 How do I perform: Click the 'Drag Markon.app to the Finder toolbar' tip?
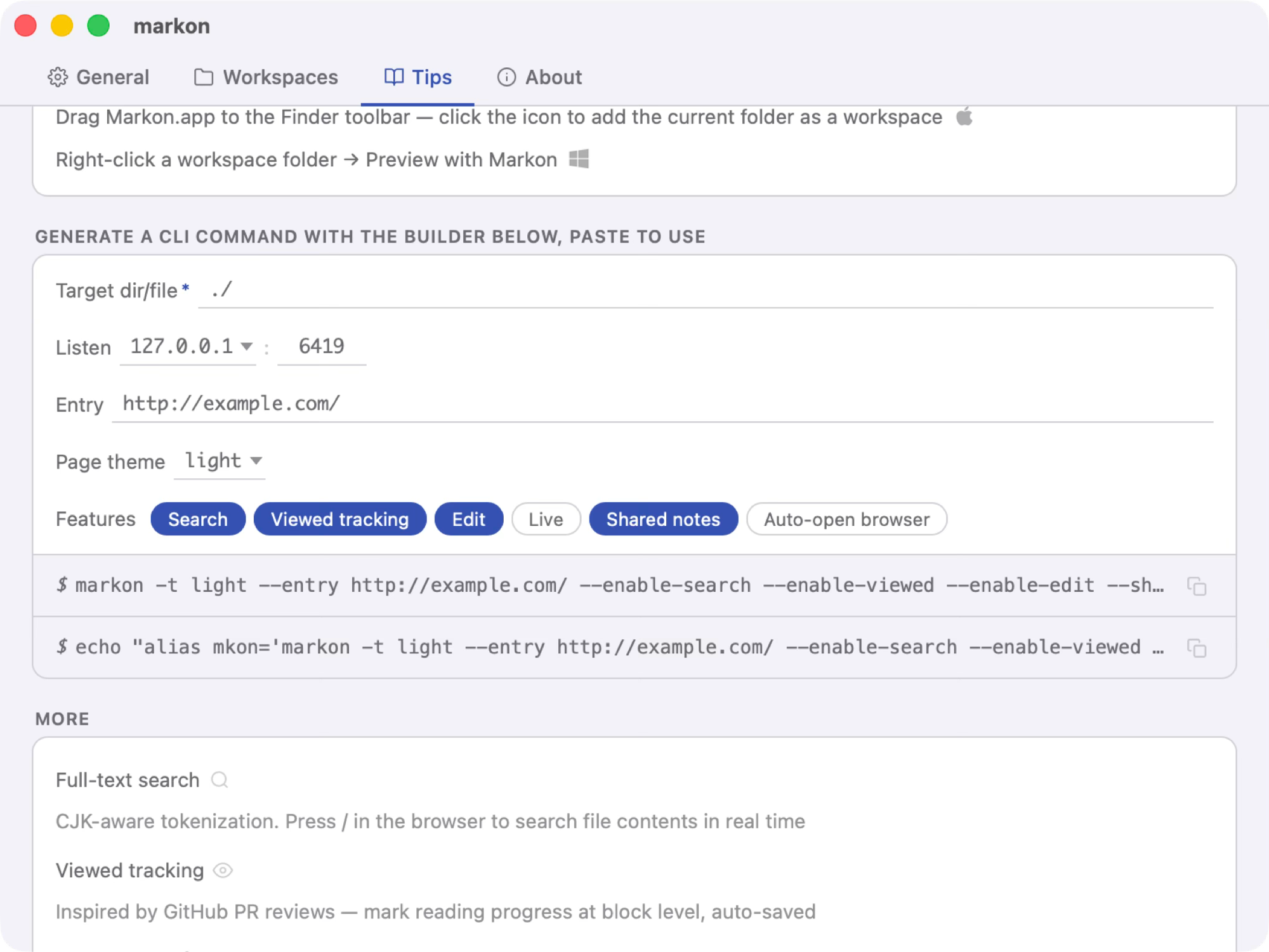499,117
